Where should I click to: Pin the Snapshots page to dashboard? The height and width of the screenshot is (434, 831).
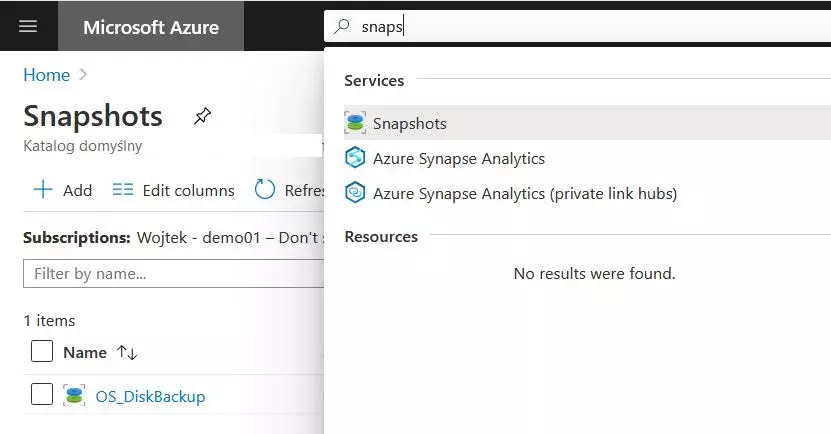tap(202, 116)
